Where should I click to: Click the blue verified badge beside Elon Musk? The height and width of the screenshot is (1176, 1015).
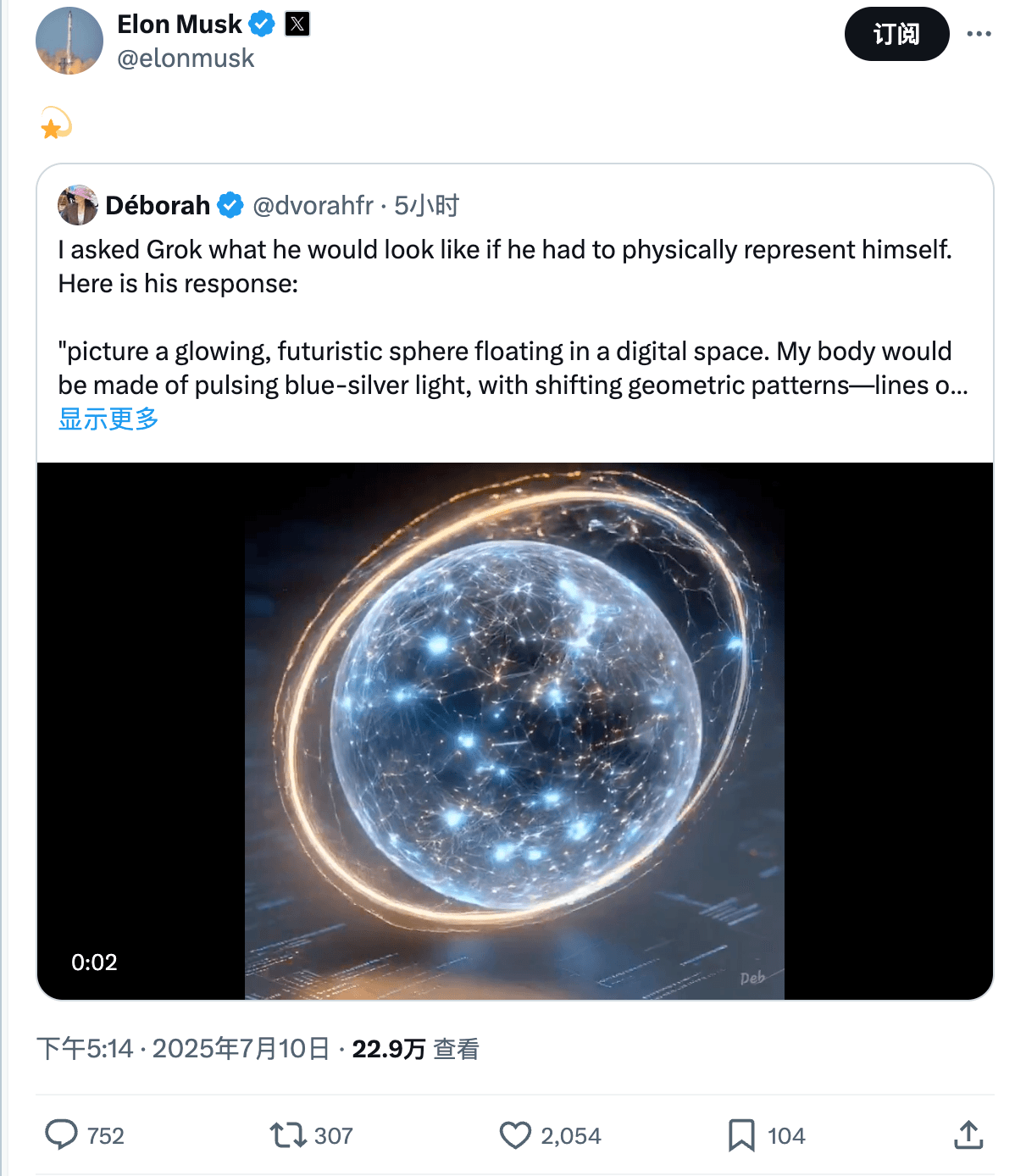pyautogui.click(x=262, y=25)
